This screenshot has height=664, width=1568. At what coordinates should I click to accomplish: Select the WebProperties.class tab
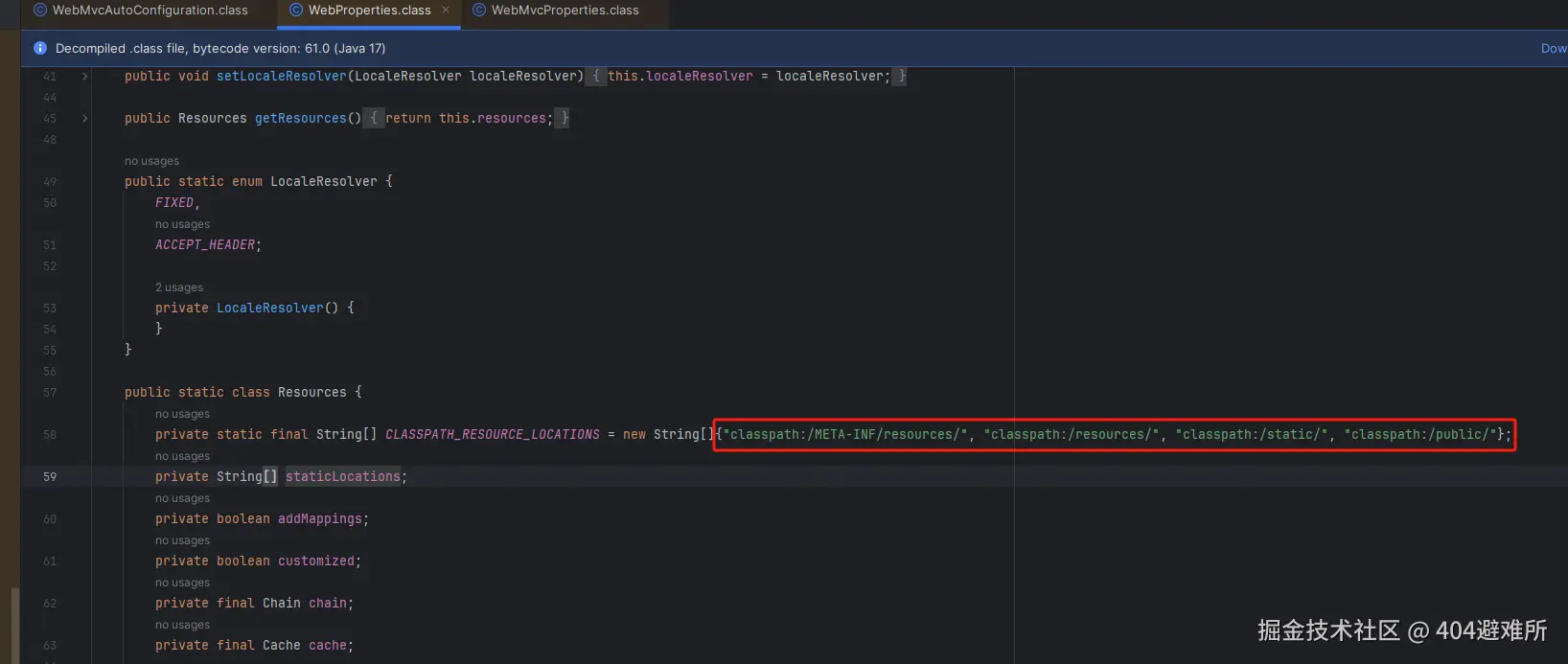click(x=369, y=11)
